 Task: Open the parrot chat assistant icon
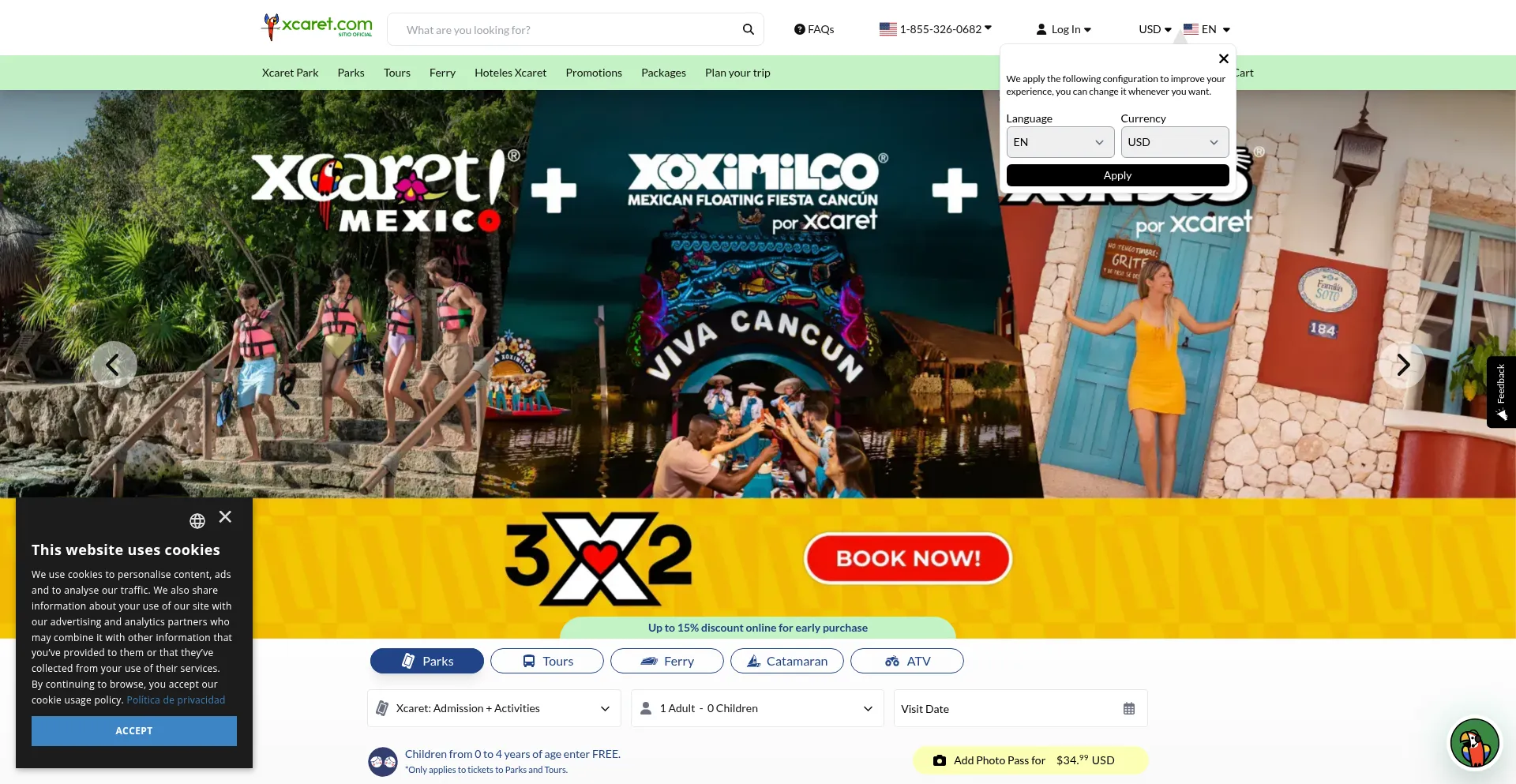[1474, 743]
